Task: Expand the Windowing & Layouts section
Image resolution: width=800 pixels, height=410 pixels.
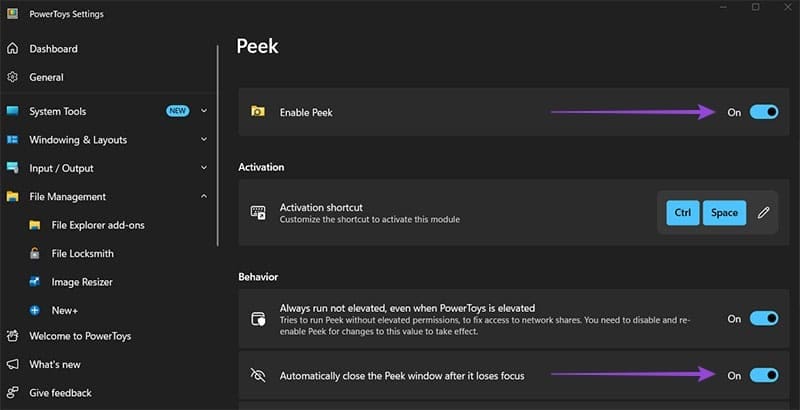Action: [x=204, y=140]
